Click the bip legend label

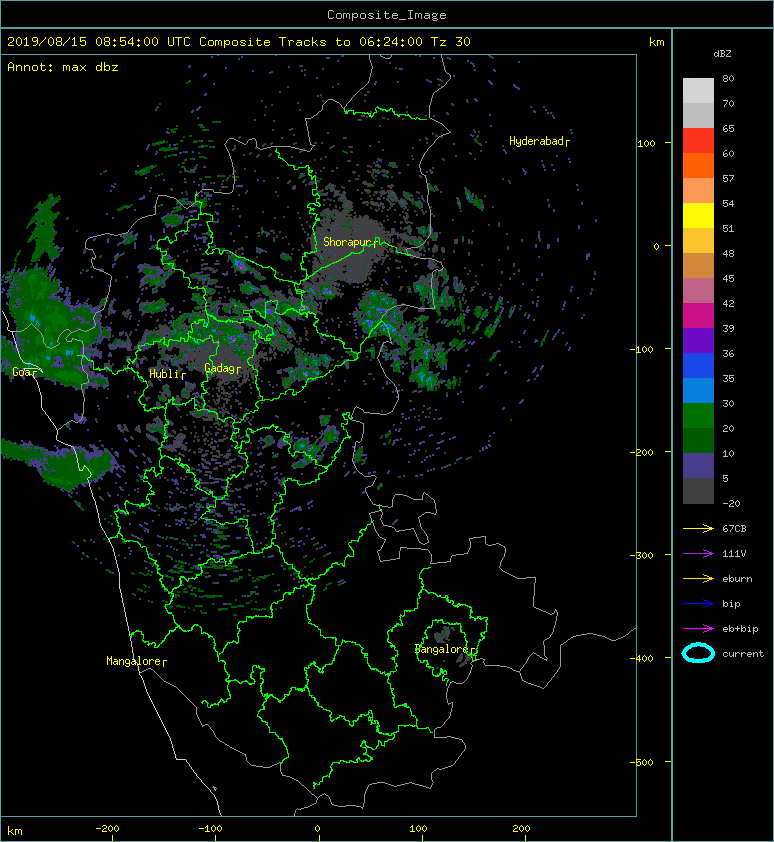coord(732,604)
